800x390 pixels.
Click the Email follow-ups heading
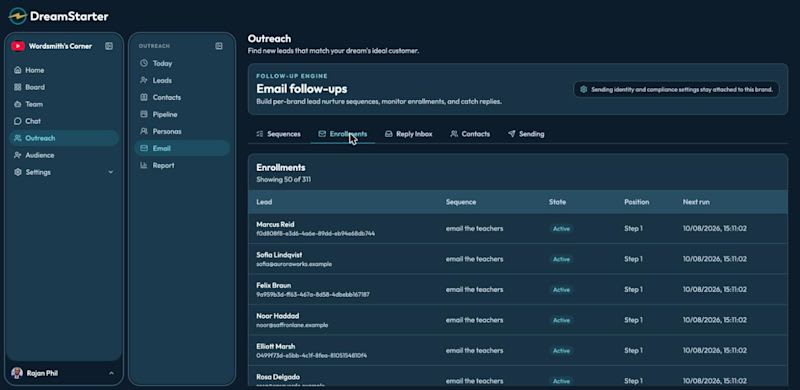coord(302,89)
